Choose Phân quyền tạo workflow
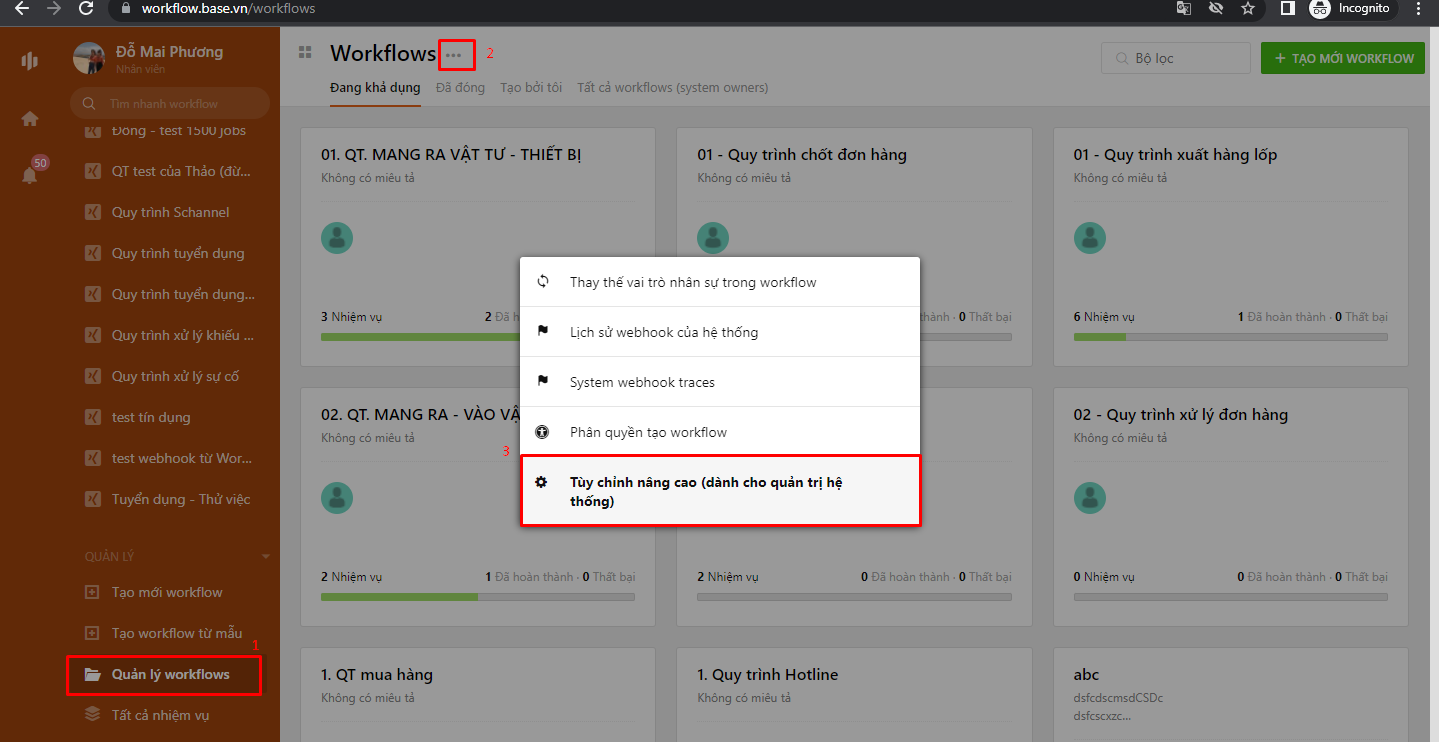1439x742 pixels. tap(720, 432)
